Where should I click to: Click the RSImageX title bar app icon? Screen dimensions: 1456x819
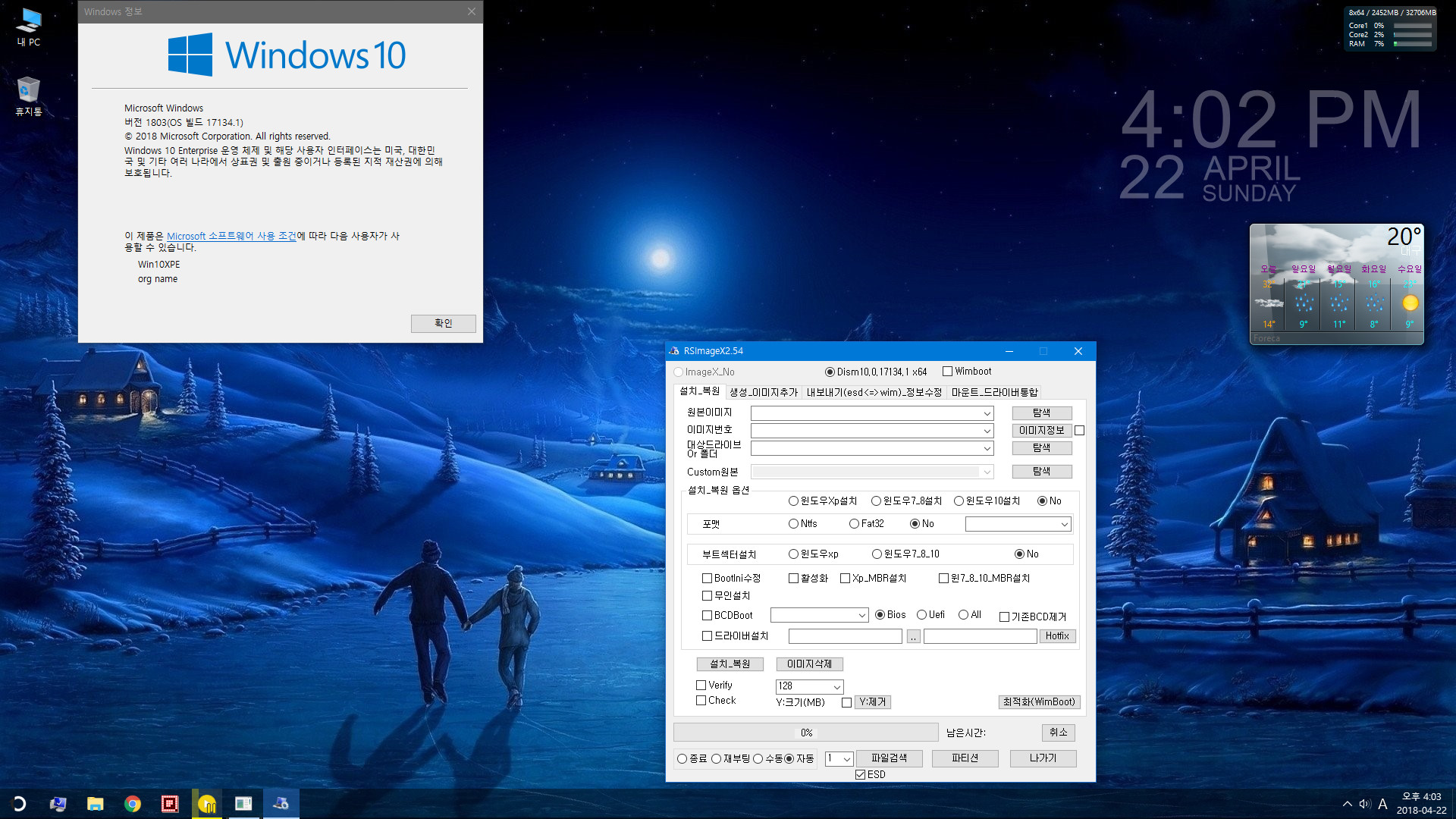[674, 351]
